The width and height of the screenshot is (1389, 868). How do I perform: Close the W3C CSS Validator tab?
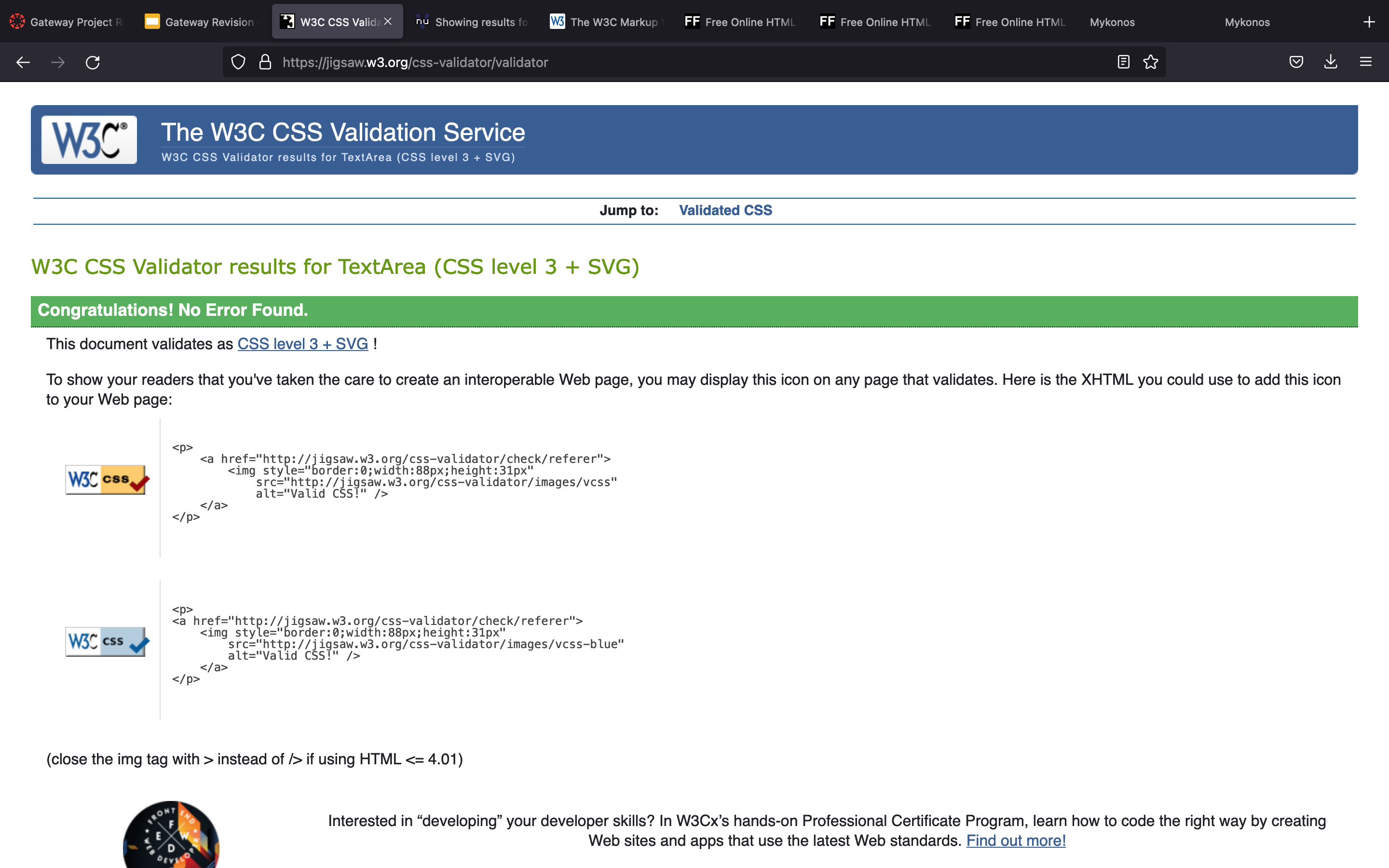click(x=388, y=21)
